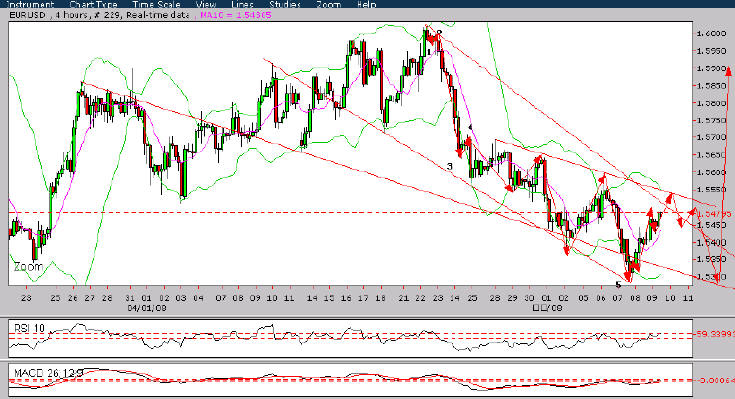Click the 1.5700 price axis label

[711, 137]
